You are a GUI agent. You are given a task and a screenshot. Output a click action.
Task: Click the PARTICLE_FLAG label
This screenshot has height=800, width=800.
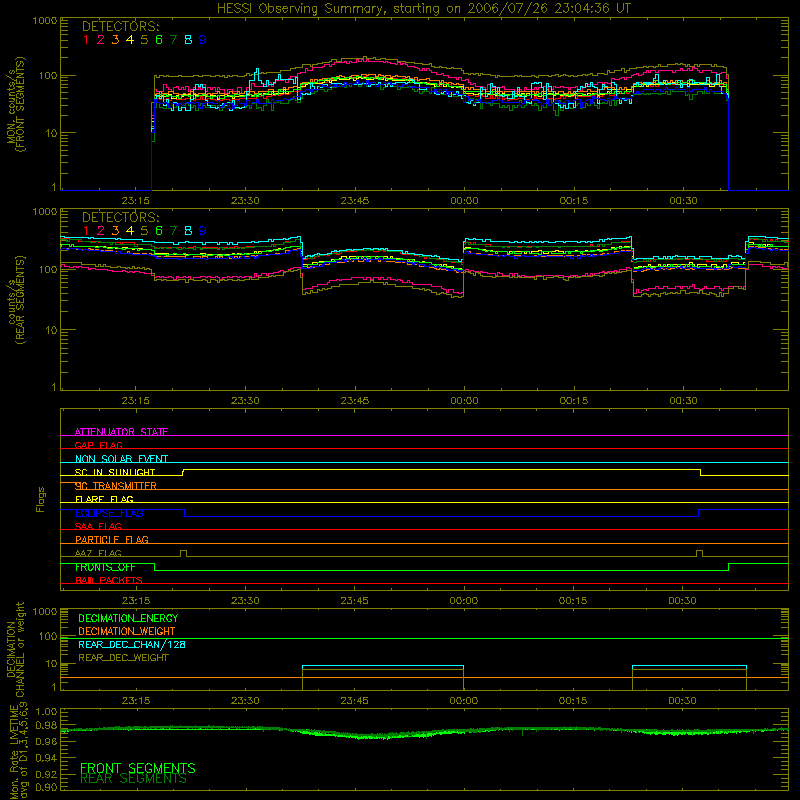click(112, 540)
